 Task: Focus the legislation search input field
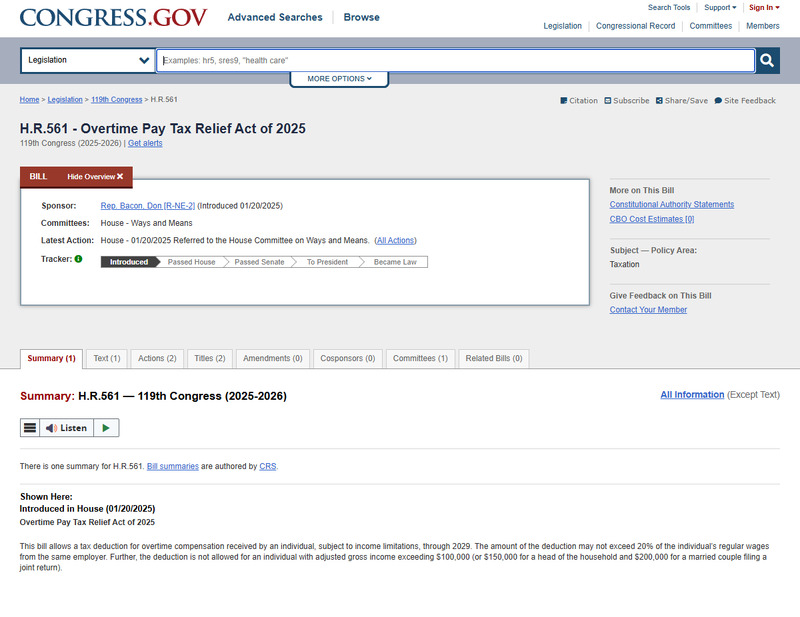click(455, 61)
